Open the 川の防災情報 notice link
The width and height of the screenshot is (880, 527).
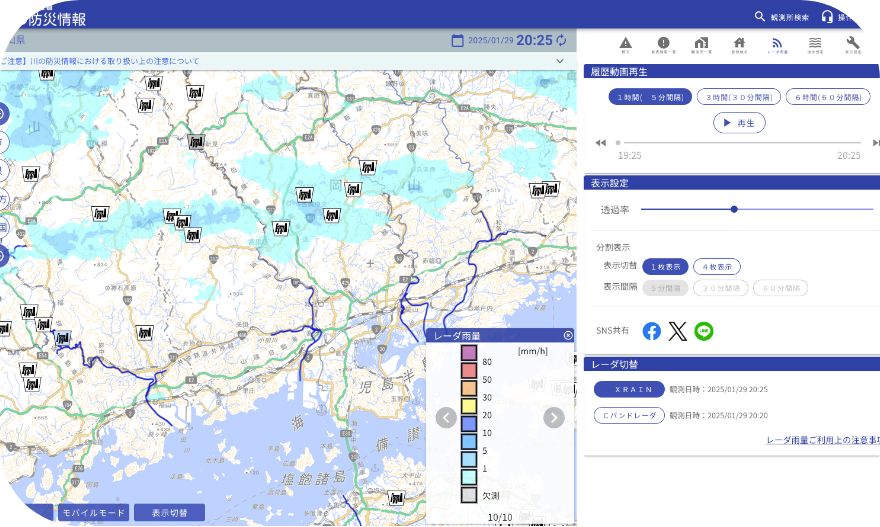coord(100,61)
